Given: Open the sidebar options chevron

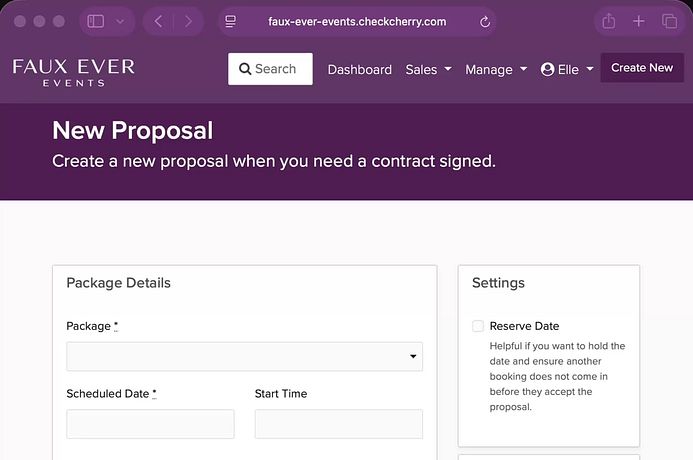Looking at the screenshot, I should (121, 21).
